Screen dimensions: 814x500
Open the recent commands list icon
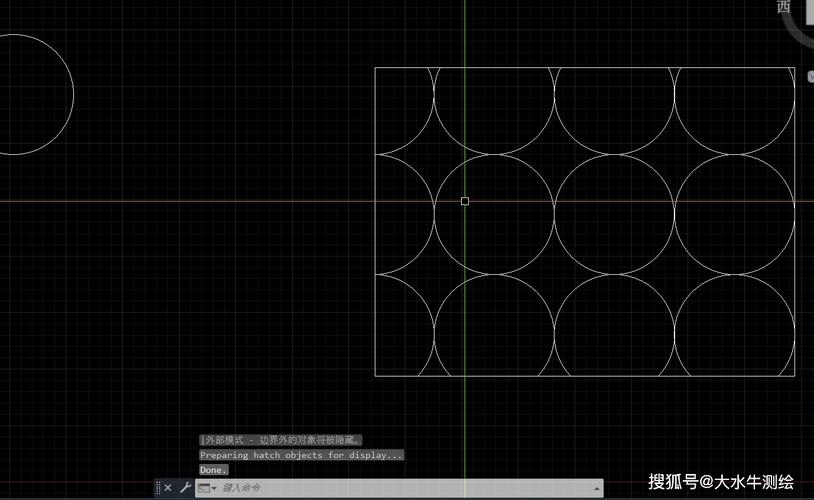point(205,488)
